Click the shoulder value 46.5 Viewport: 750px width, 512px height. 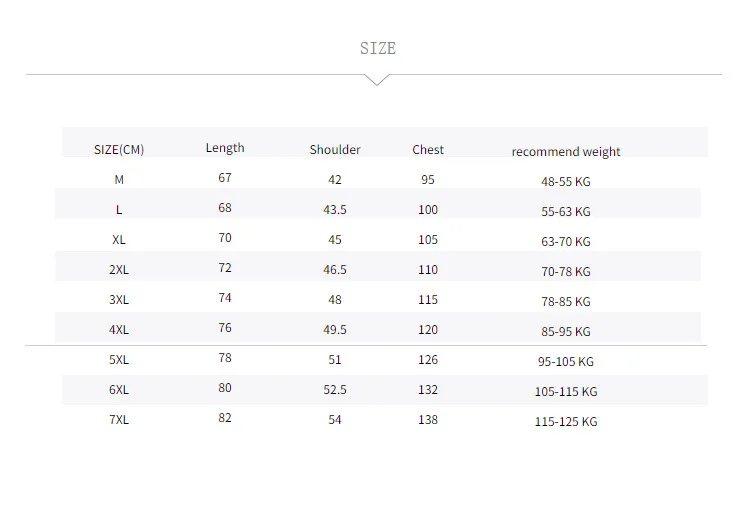(335, 270)
